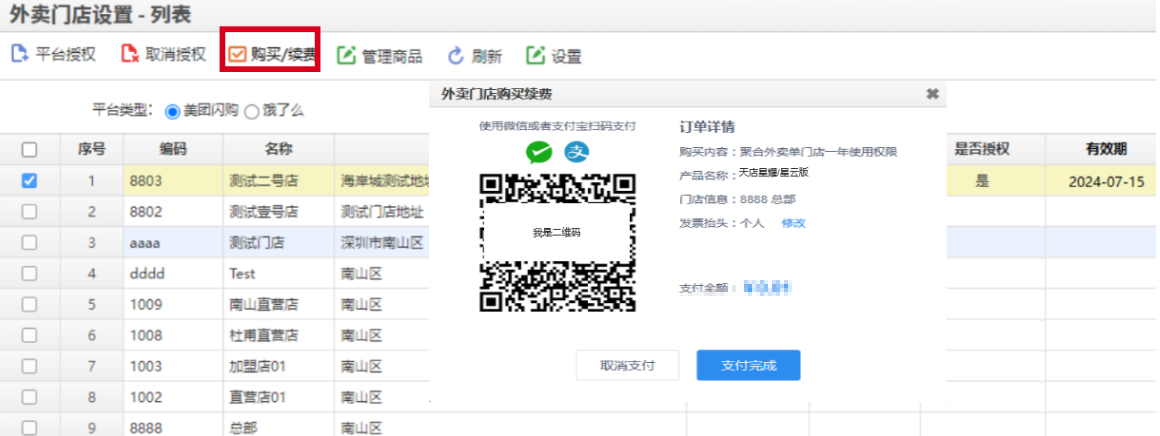
Task: Click the 是 authorization status cell
Action: click(982, 181)
